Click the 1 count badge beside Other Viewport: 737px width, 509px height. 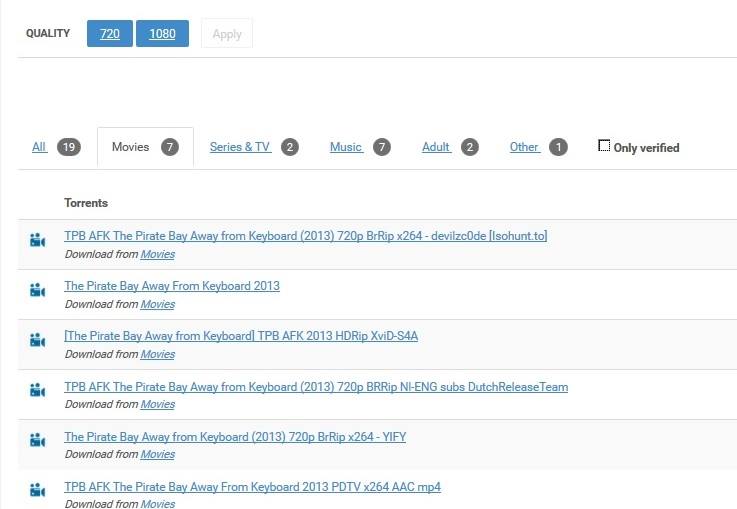pos(558,147)
